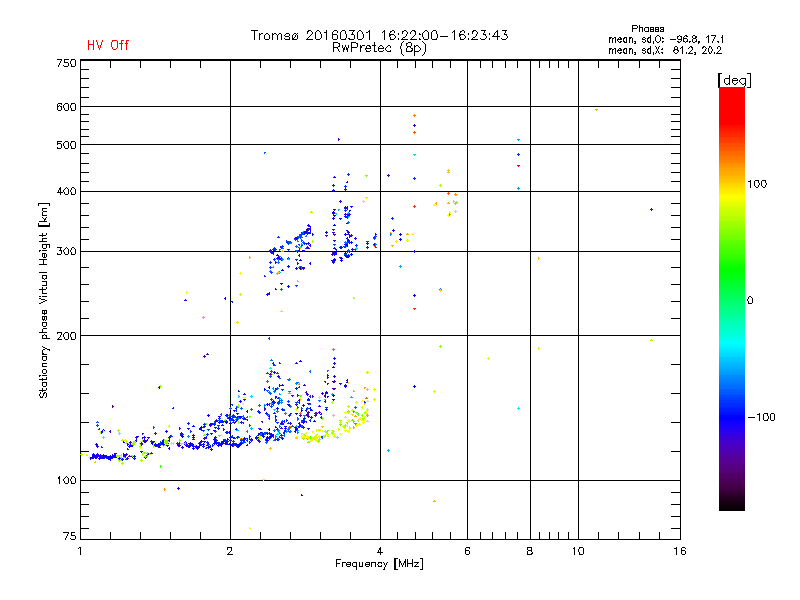Click the y-axis tick label "500"
The width and height of the screenshot is (800, 600).
[67, 145]
